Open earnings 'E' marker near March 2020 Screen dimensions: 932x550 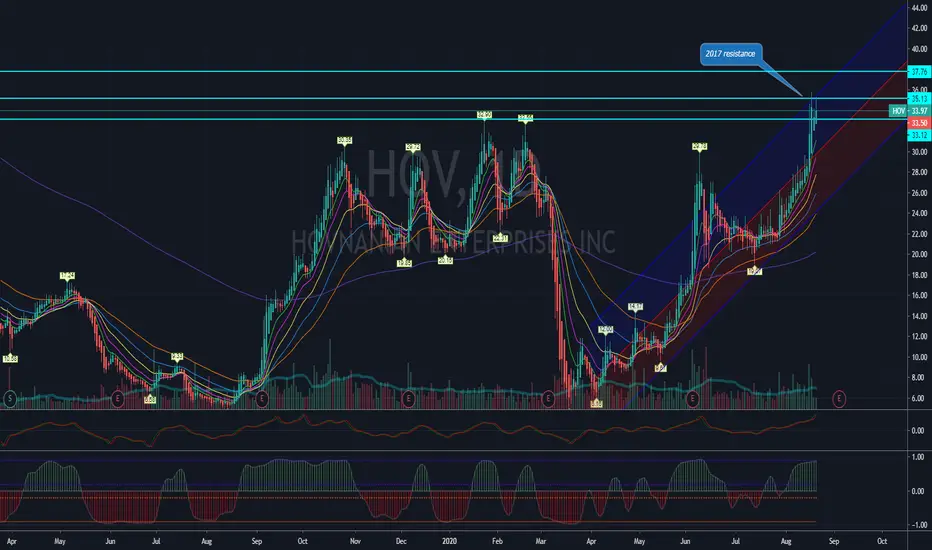548,399
